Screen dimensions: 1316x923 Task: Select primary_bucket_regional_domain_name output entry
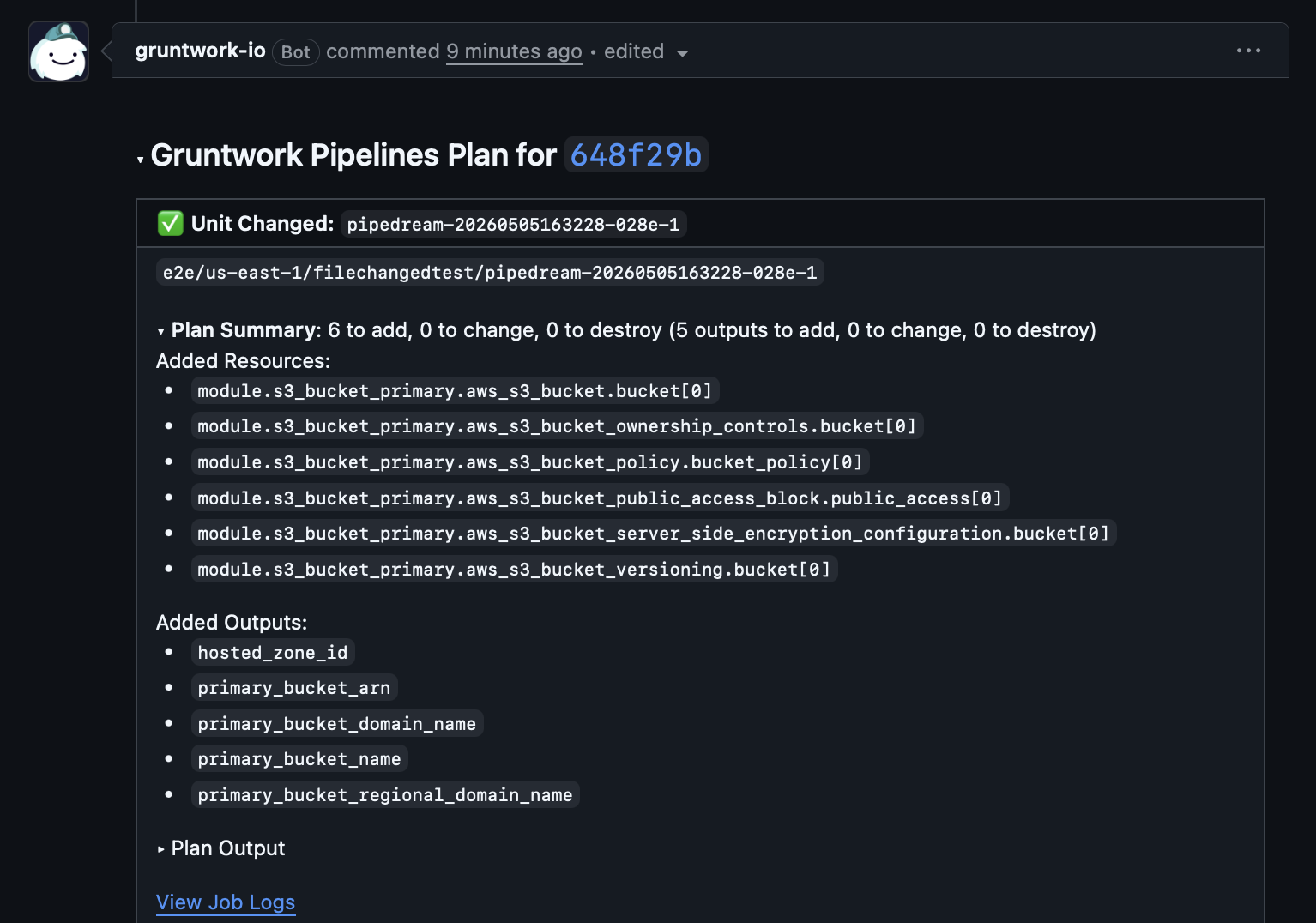[x=385, y=795]
